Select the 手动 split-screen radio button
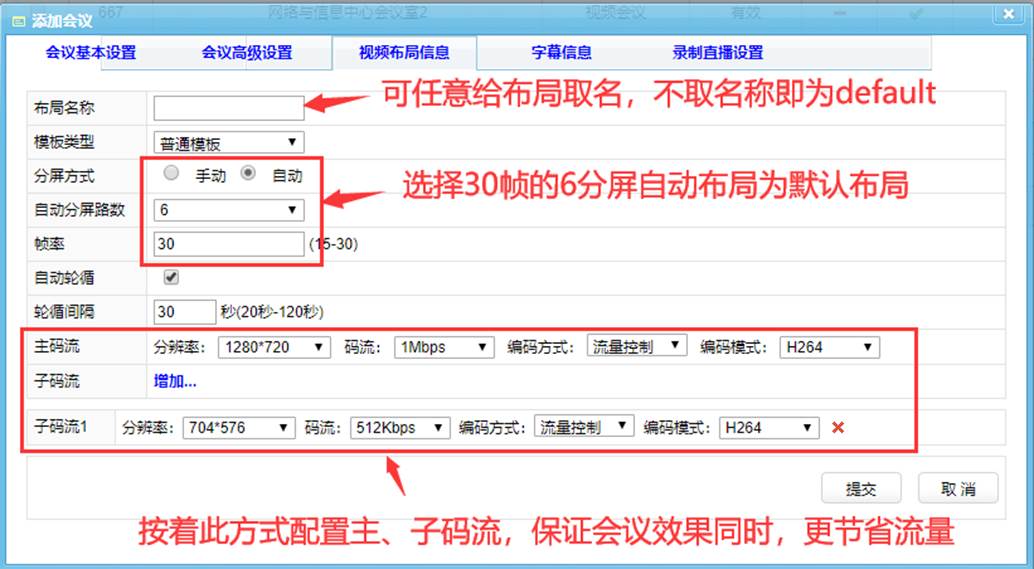Image resolution: width=1034 pixels, height=569 pixels. pos(172,174)
